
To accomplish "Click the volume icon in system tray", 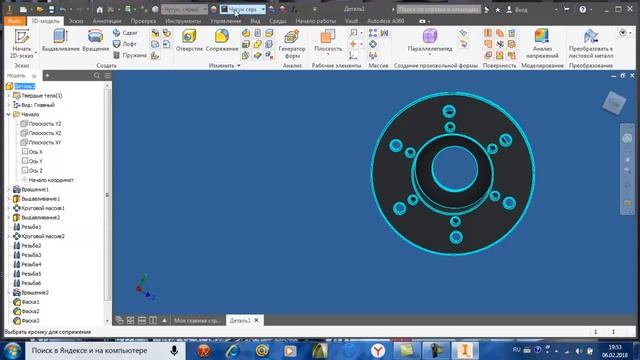I will click(579, 351).
